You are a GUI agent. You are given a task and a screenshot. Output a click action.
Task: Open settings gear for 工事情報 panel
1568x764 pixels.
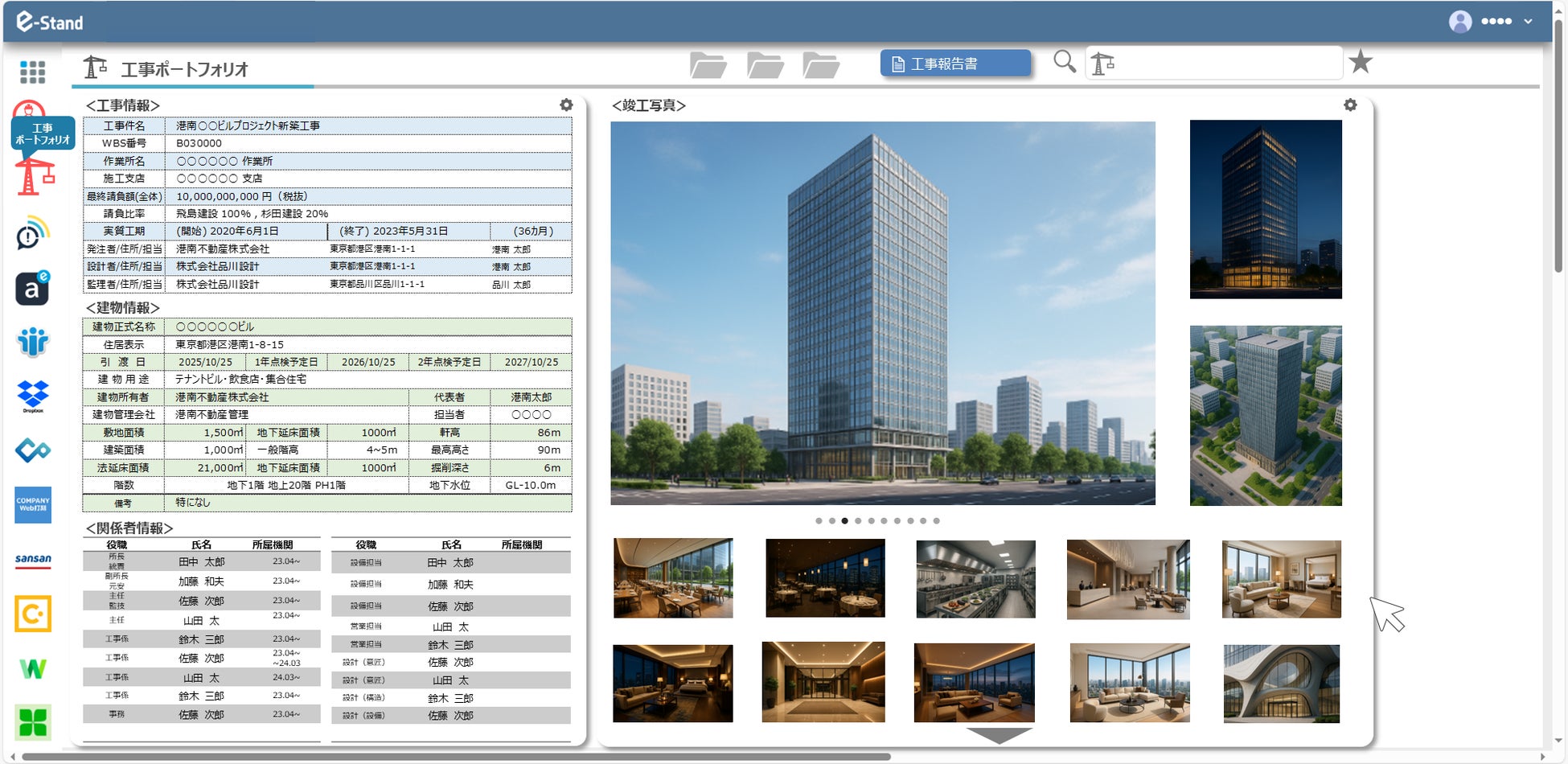(566, 105)
